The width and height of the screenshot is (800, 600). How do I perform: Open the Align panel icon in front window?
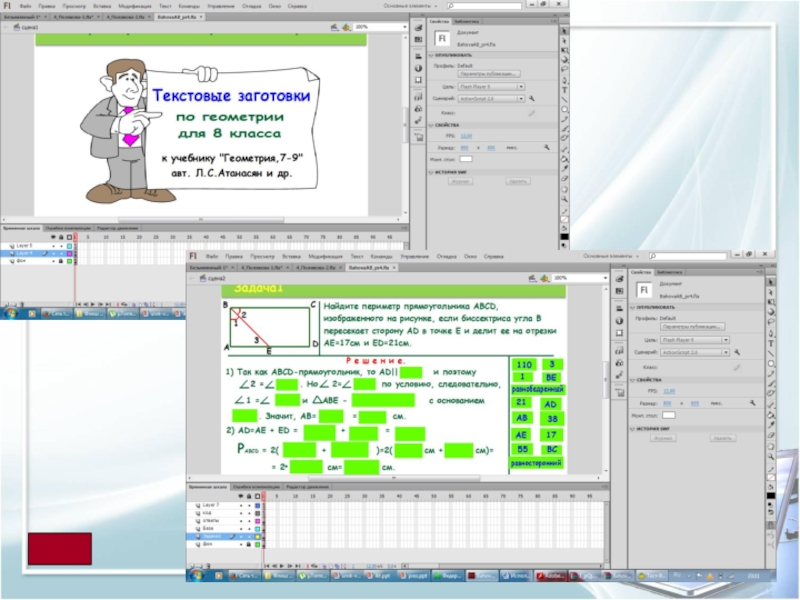(x=619, y=309)
